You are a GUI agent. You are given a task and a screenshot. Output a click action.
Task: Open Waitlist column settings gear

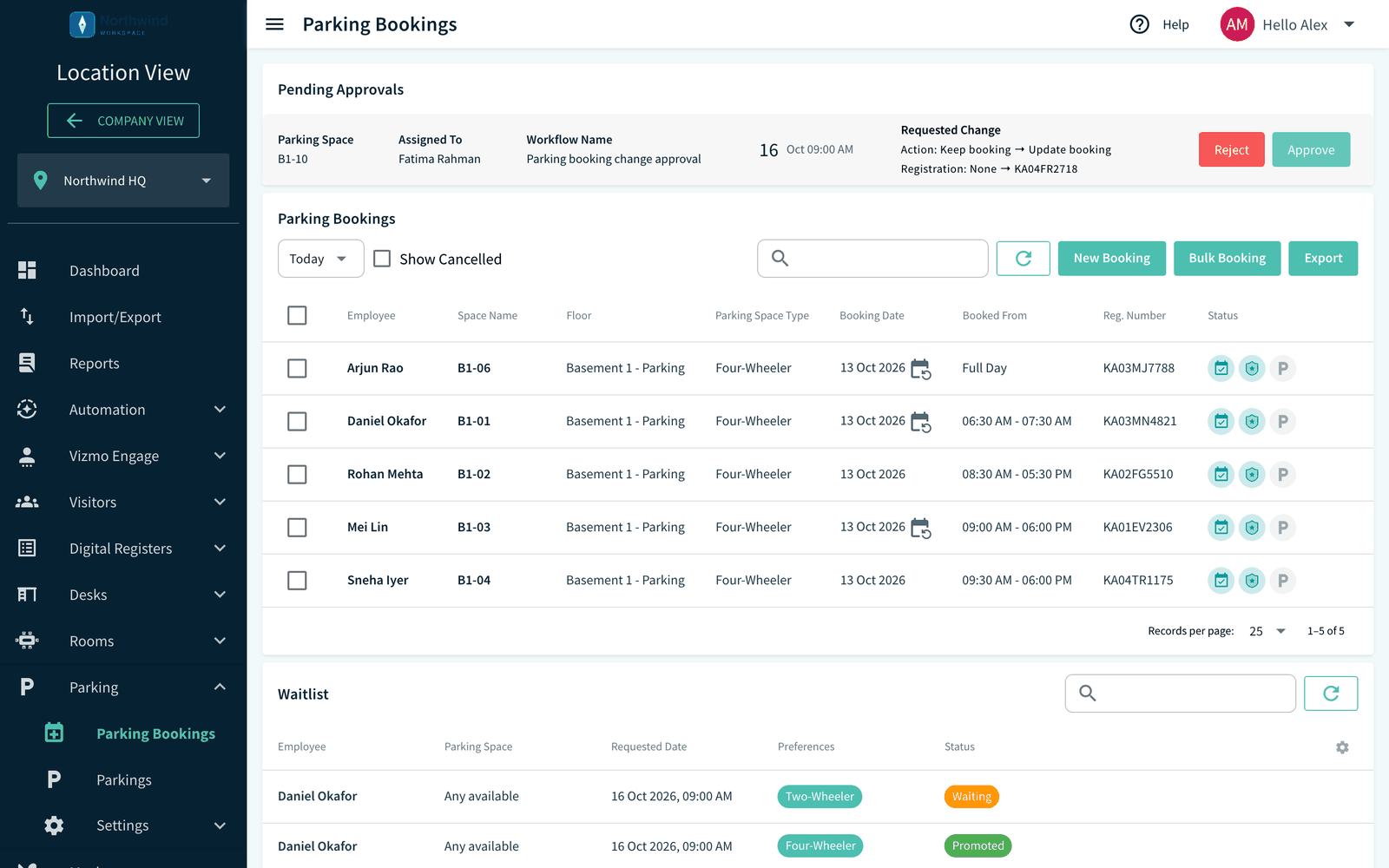click(x=1342, y=747)
